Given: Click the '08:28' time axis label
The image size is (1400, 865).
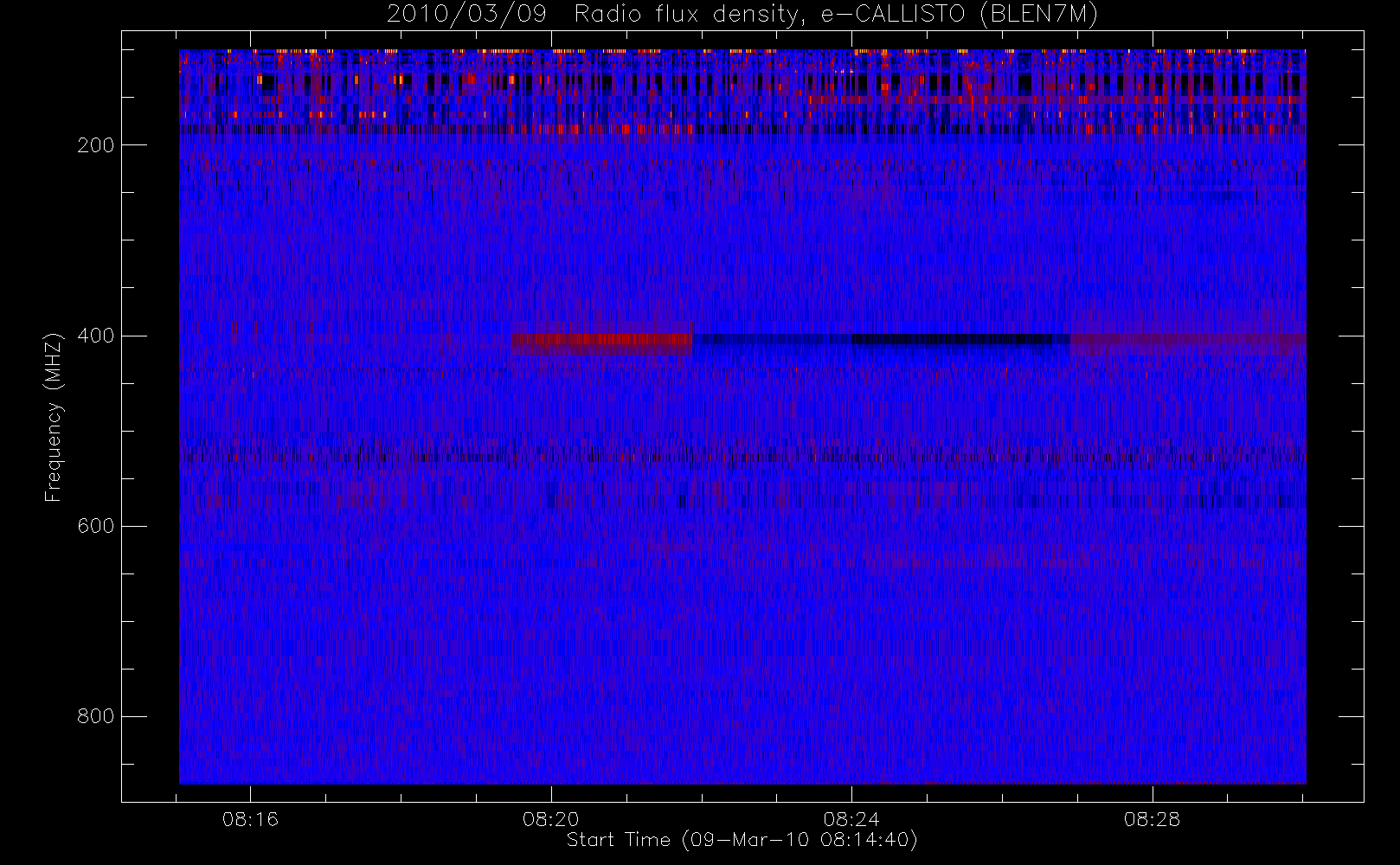Looking at the screenshot, I should 1153,819.
